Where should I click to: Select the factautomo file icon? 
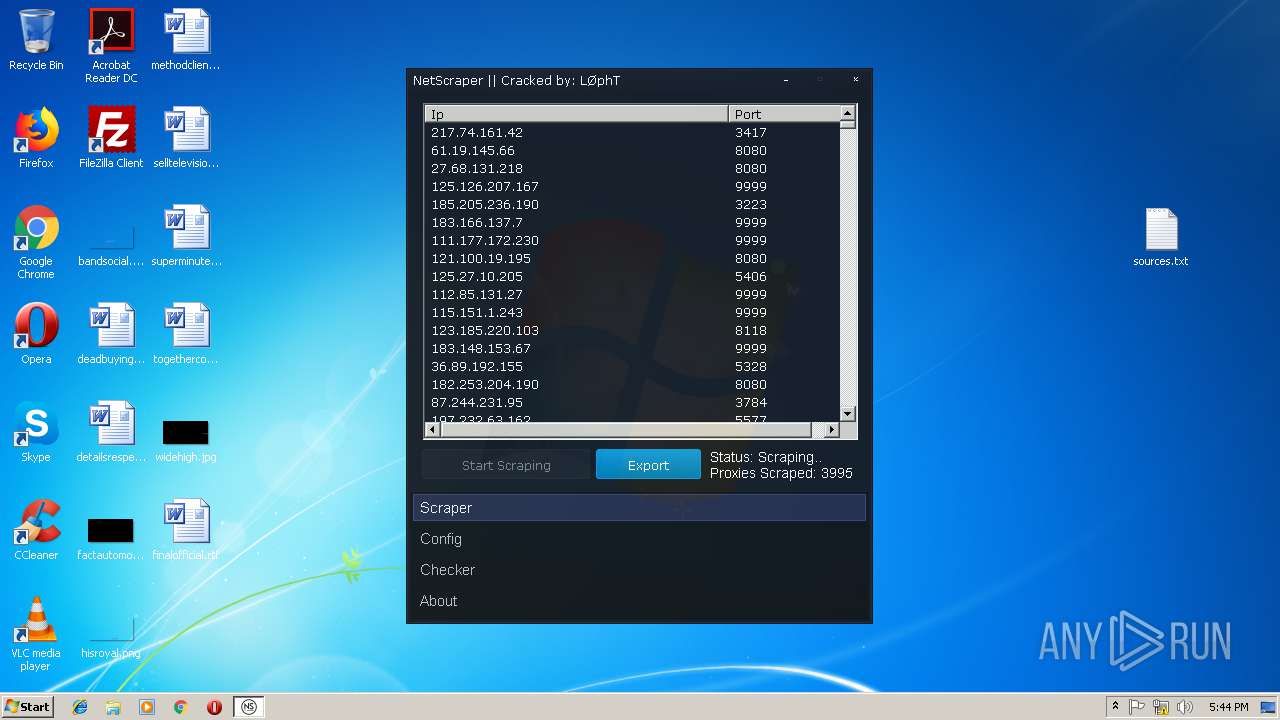pyautogui.click(x=111, y=538)
